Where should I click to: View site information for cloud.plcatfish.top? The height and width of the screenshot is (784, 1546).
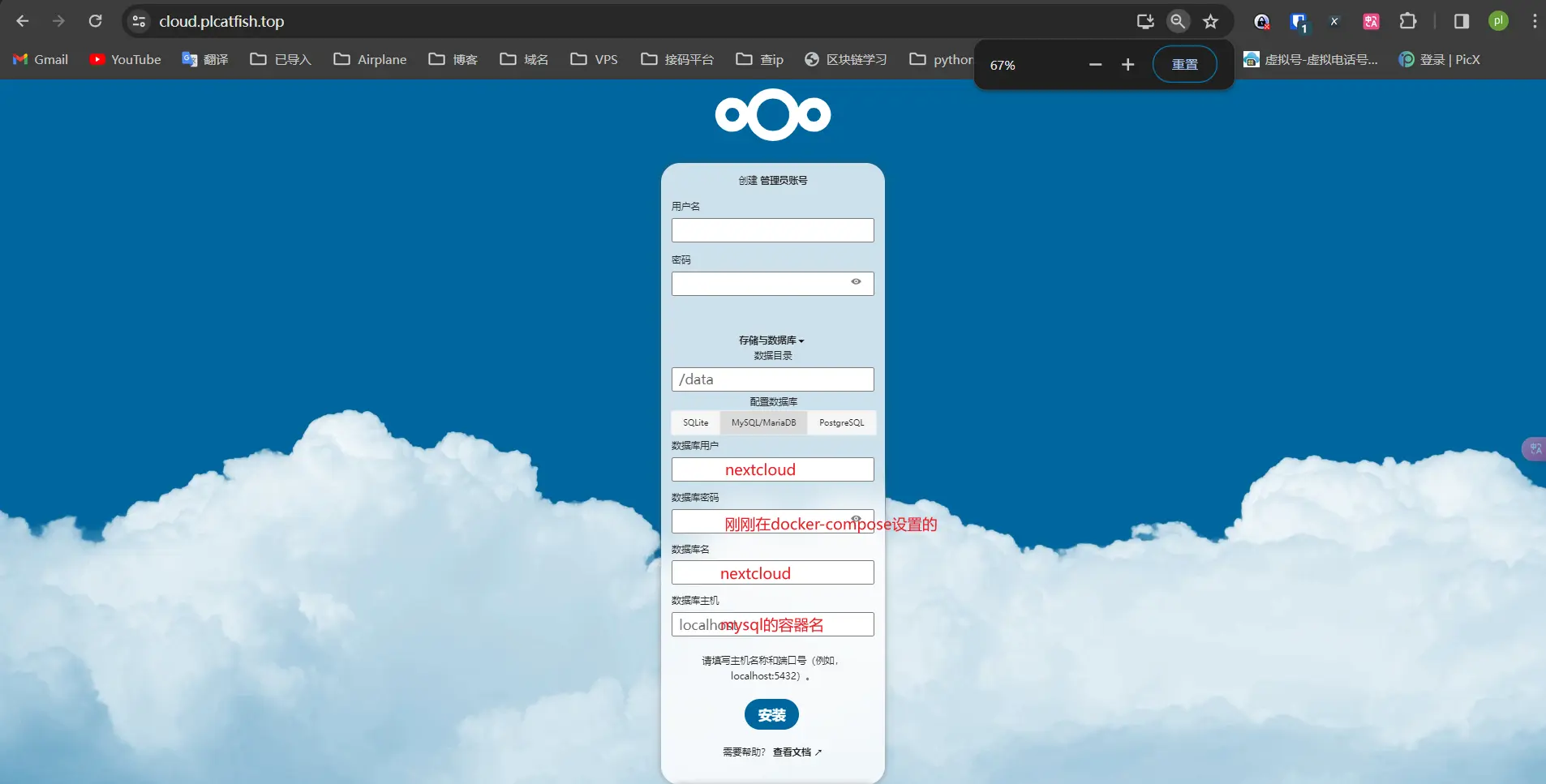click(140, 21)
